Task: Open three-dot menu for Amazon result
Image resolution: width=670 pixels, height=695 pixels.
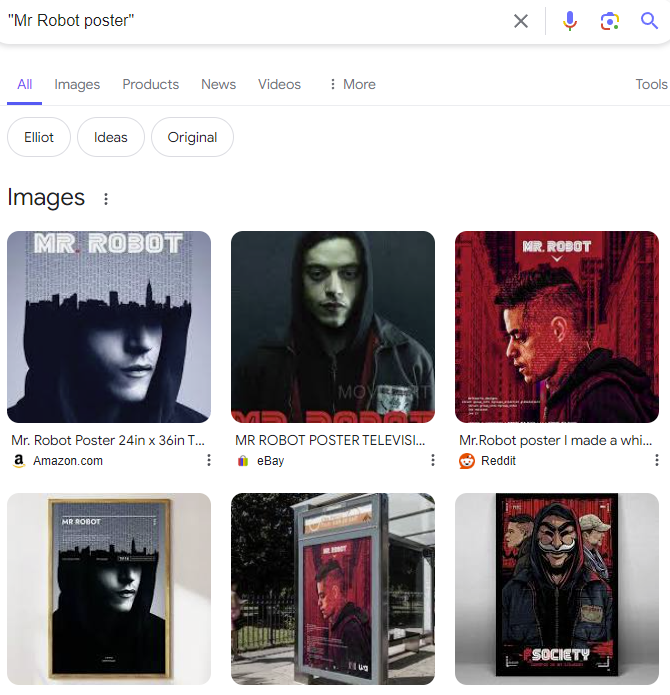Action: pyautogui.click(x=209, y=460)
